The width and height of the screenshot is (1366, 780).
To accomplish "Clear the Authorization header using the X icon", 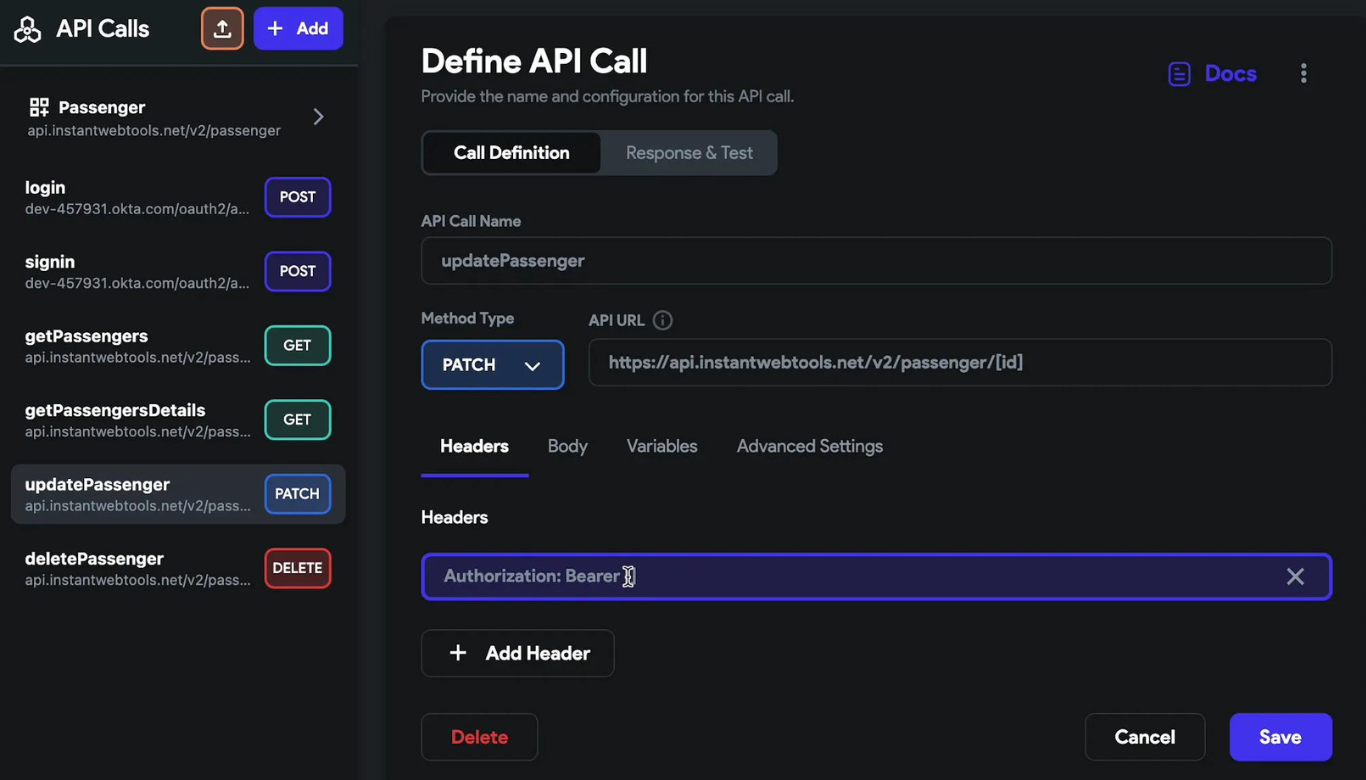I will tap(1295, 576).
